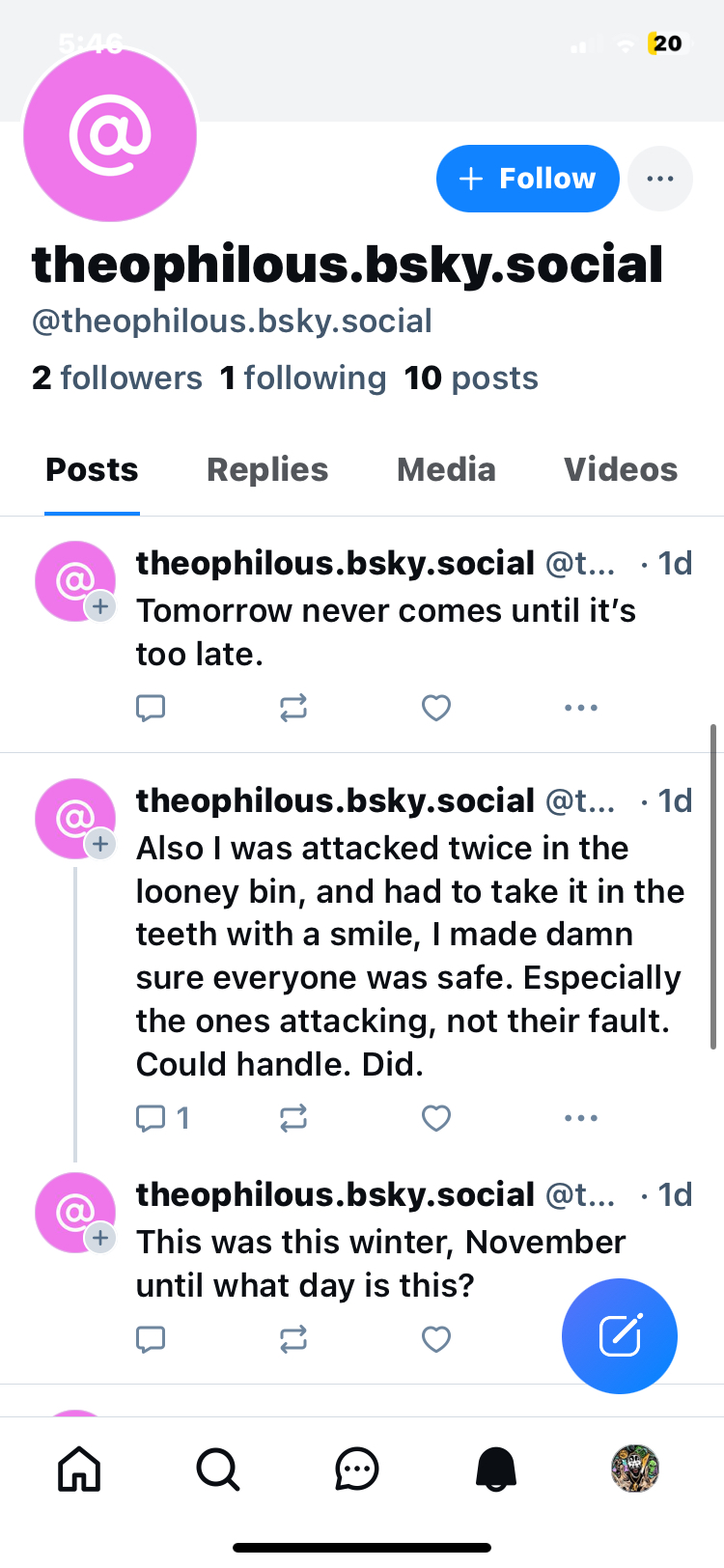724x1568 pixels.
Task: Tap the Search magnifier icon
Action: (x=218, y=1470)
